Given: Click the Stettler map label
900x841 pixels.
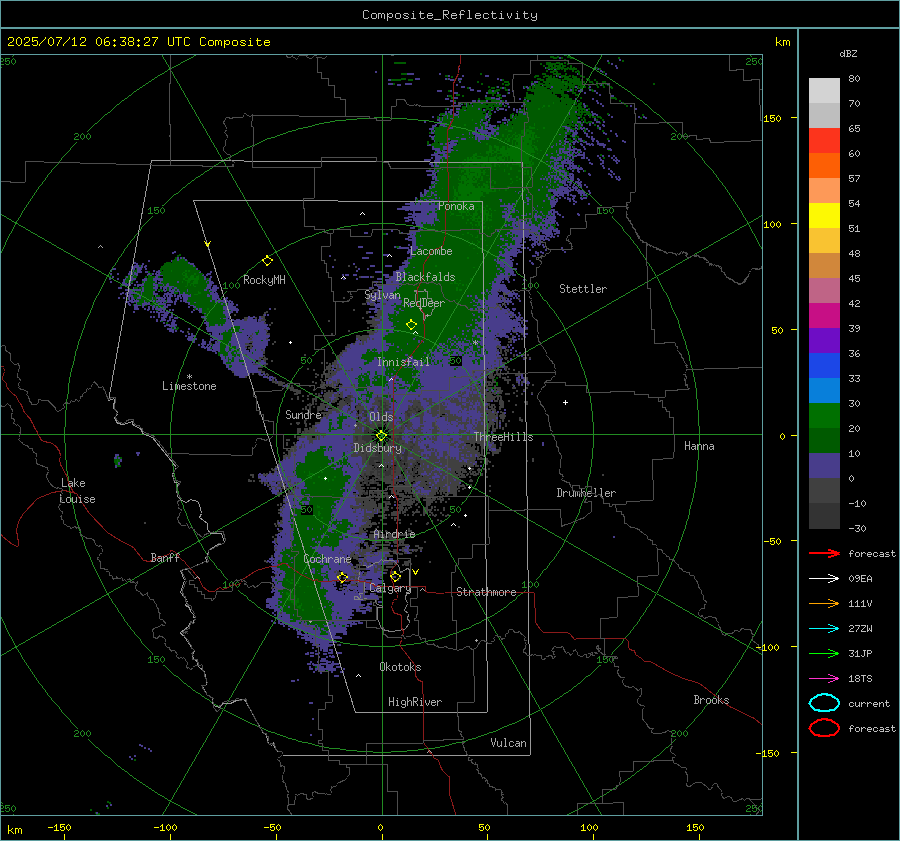Looking at the screenshot, I should coord(583,289).
